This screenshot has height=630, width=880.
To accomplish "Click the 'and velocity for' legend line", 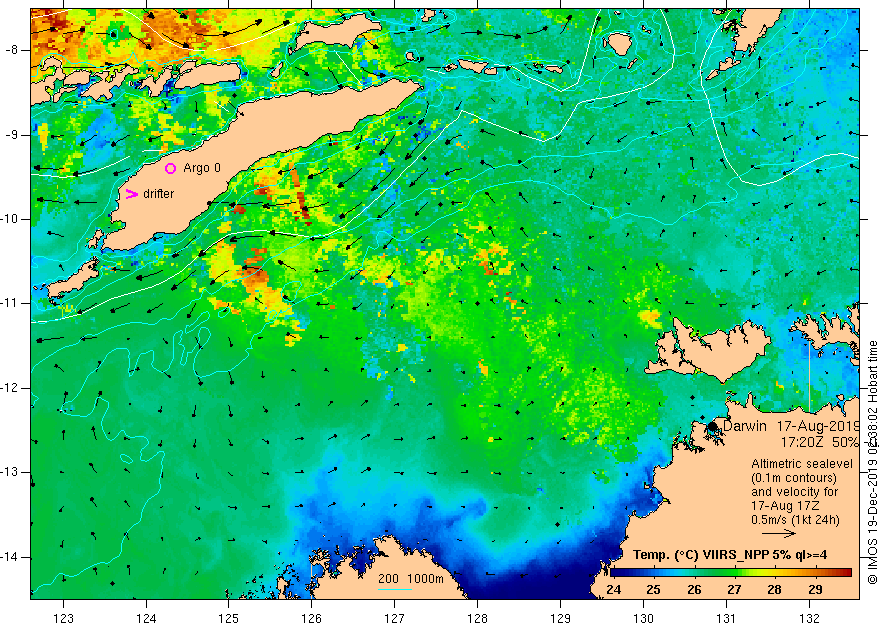I will tap(795, 492).
